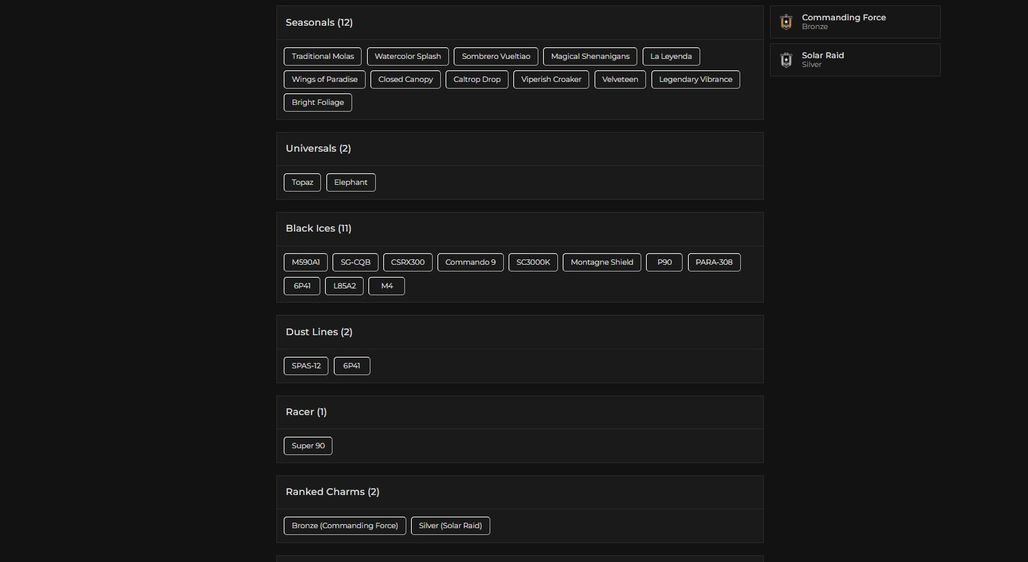Screen dimensions: 1028x562
Task: Click the Super 90 Racer tag
Action: point(308,446)
